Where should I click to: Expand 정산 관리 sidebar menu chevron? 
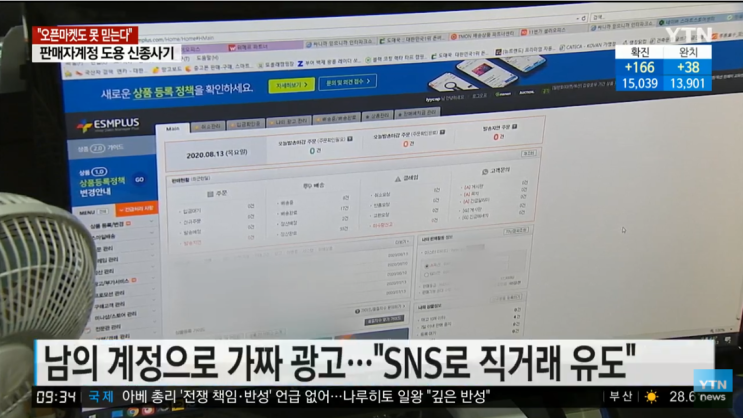click(x=153, y=266)
